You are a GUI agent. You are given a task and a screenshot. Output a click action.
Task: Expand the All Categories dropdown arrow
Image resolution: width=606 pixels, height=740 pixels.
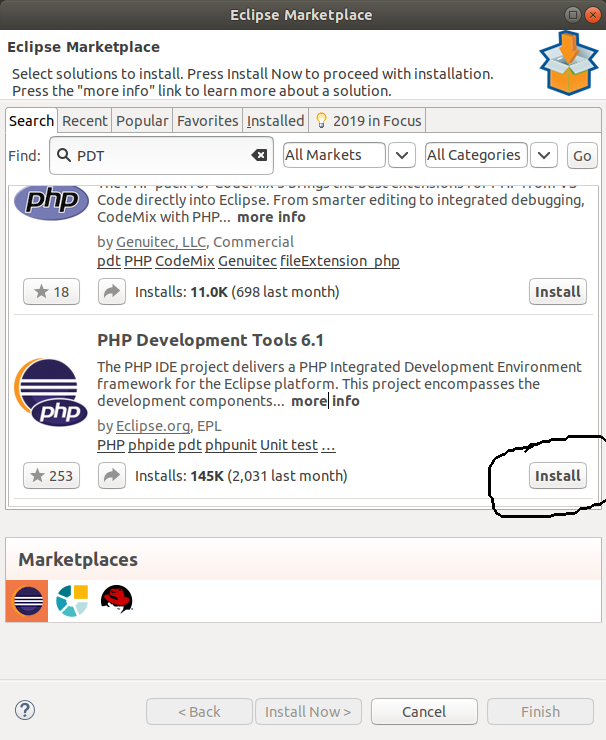[x=544, y=155]
